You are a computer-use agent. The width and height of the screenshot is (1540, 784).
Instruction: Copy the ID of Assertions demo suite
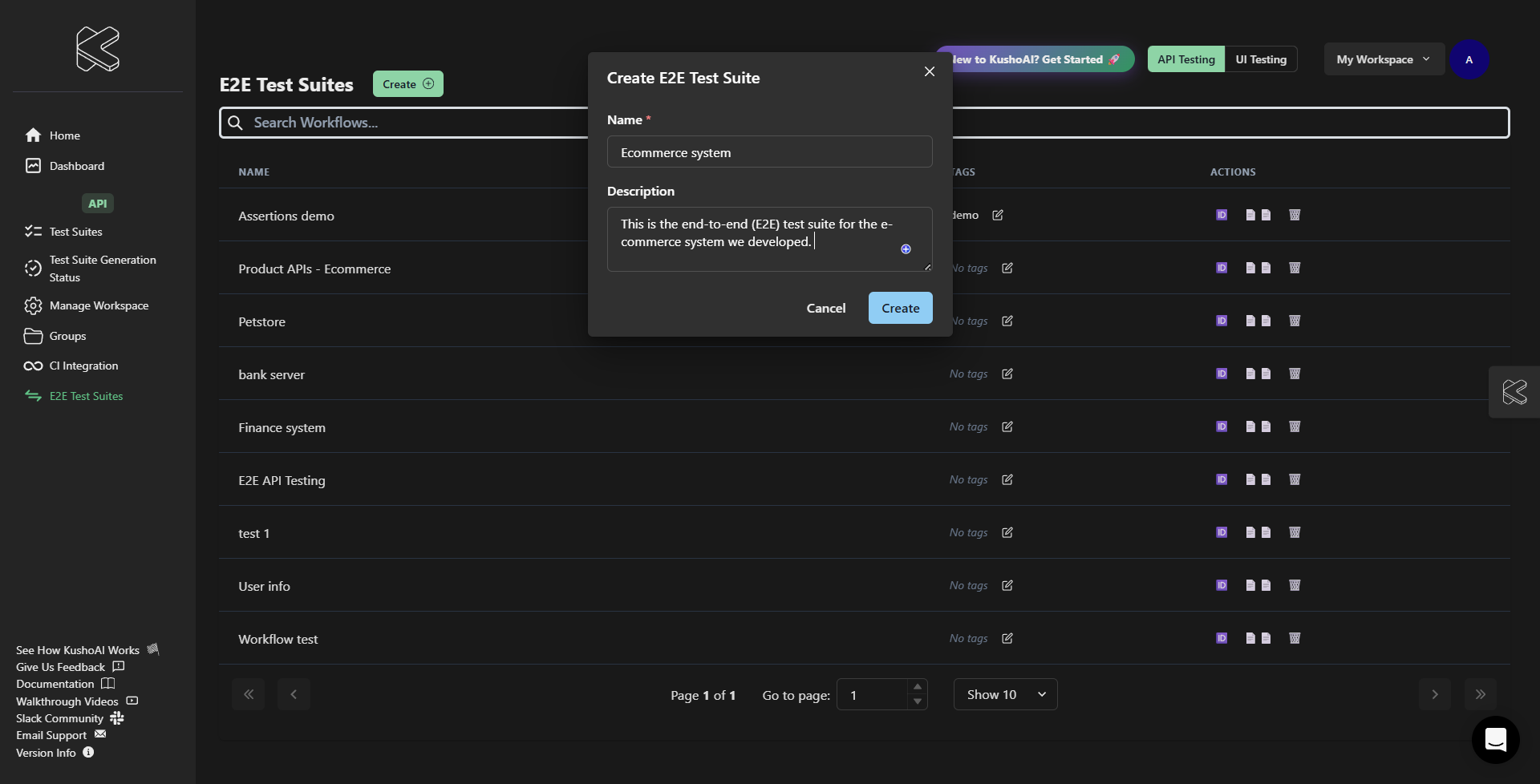click(x=1222, y=215)
